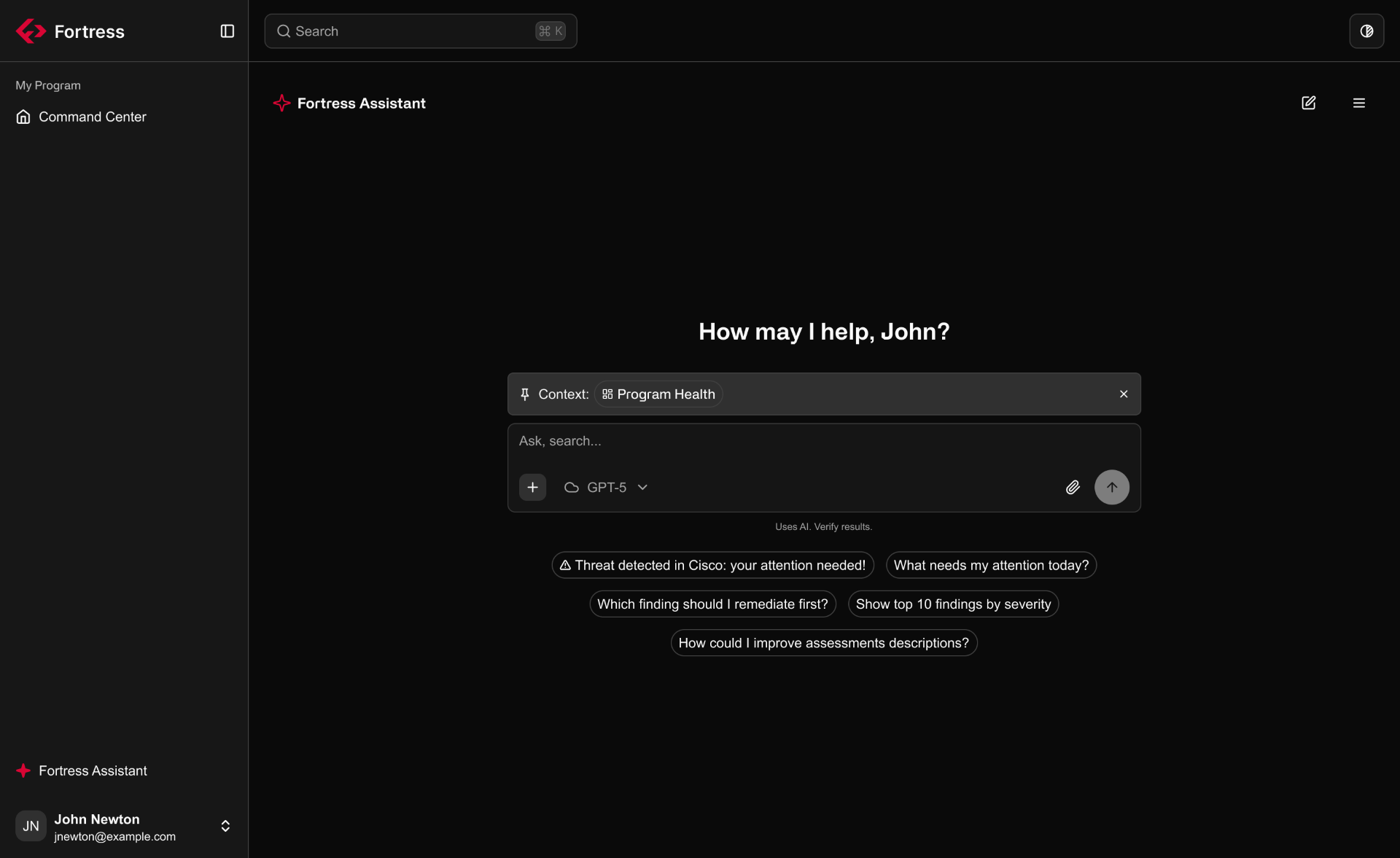The image size is (1400, 858).
Task: Collapse the sidebar panel toggle
Action: 227,31
